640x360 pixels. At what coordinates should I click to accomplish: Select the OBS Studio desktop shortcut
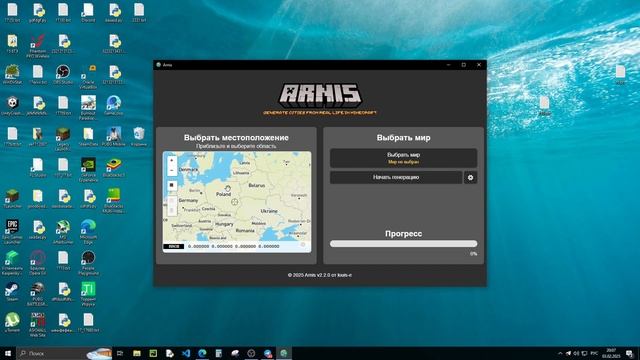63,75
